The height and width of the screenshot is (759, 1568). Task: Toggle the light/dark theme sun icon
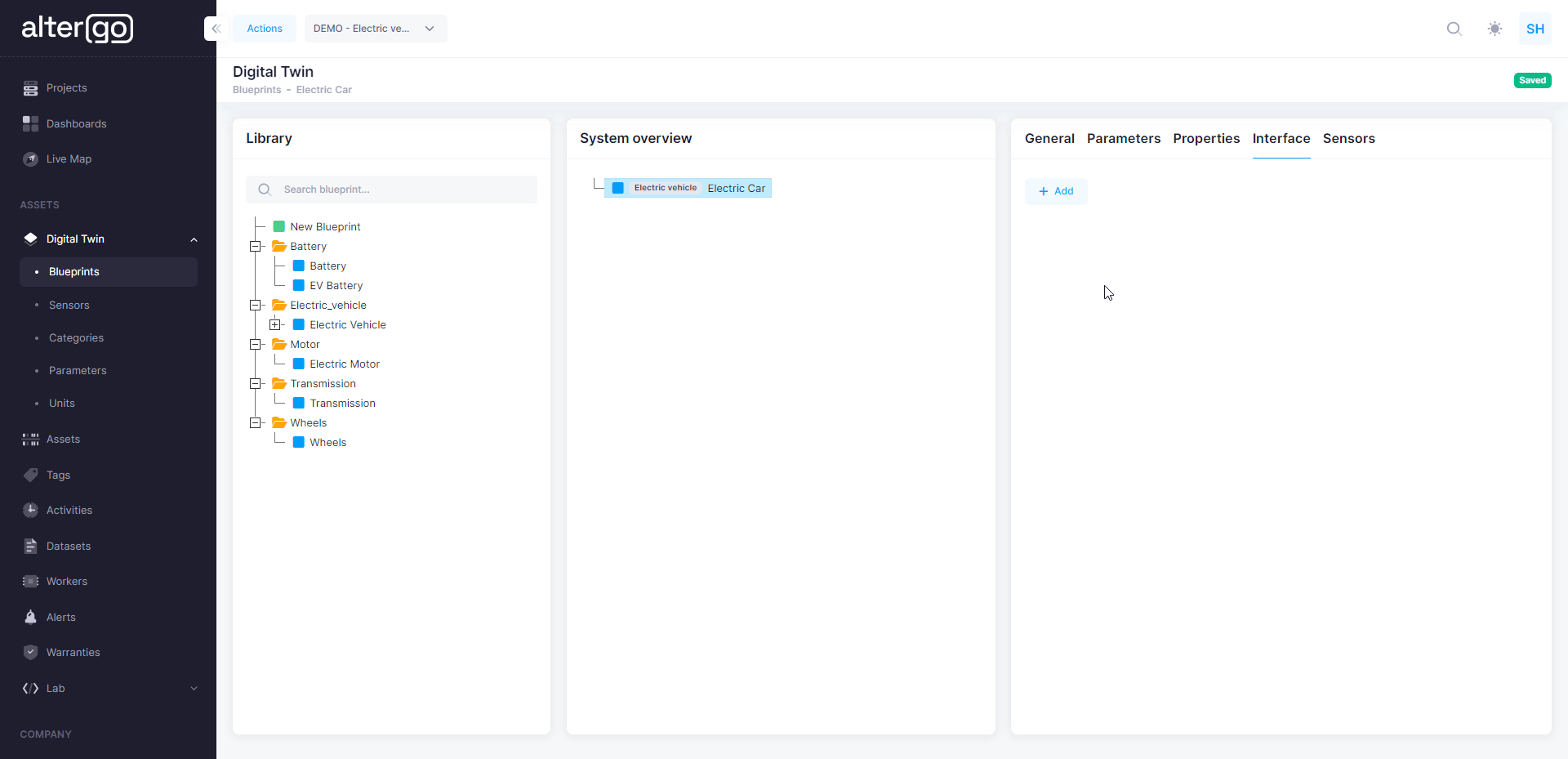1494,29
